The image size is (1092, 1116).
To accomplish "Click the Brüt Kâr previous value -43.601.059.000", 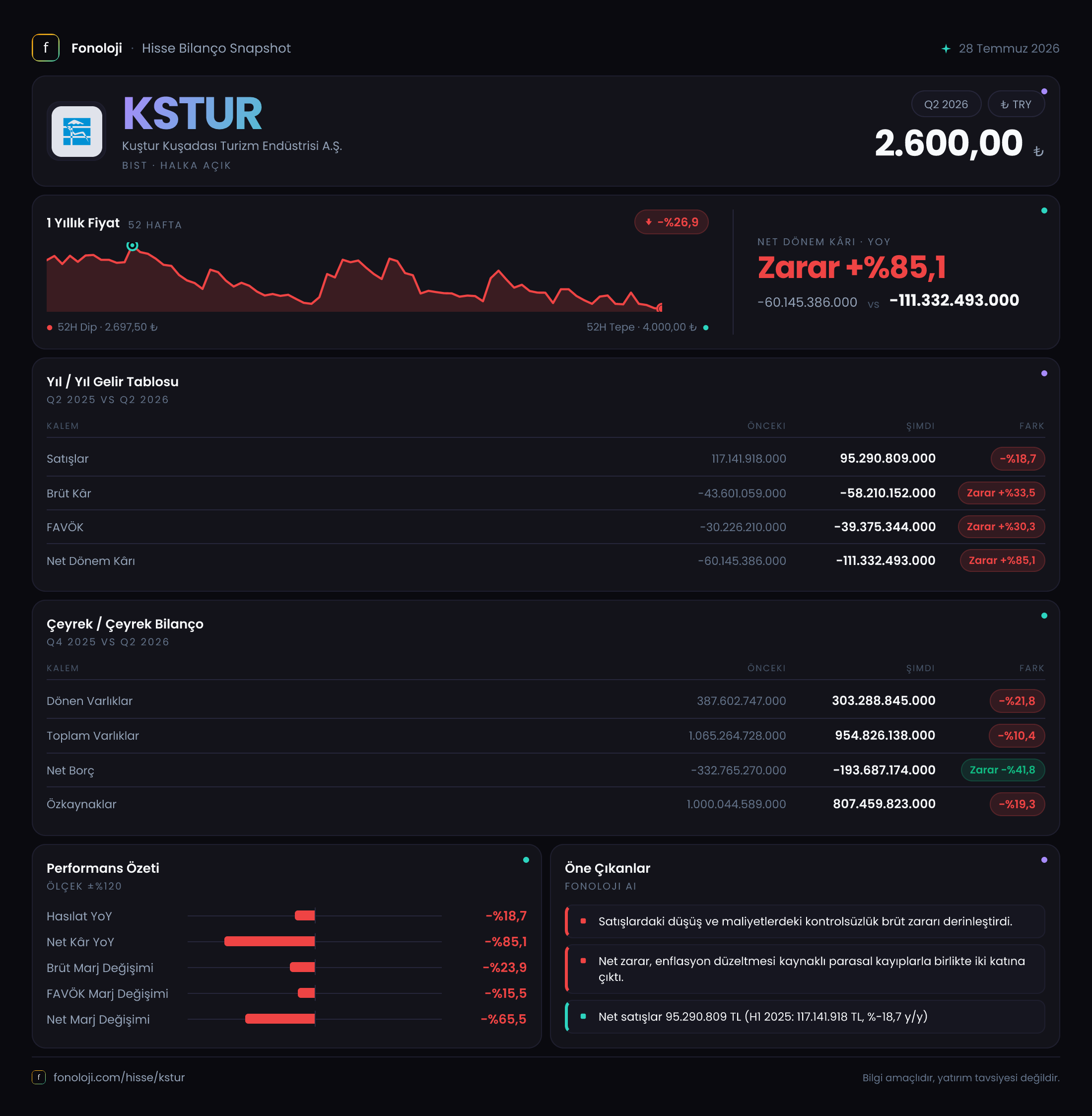I will click(x=742, y=493).
